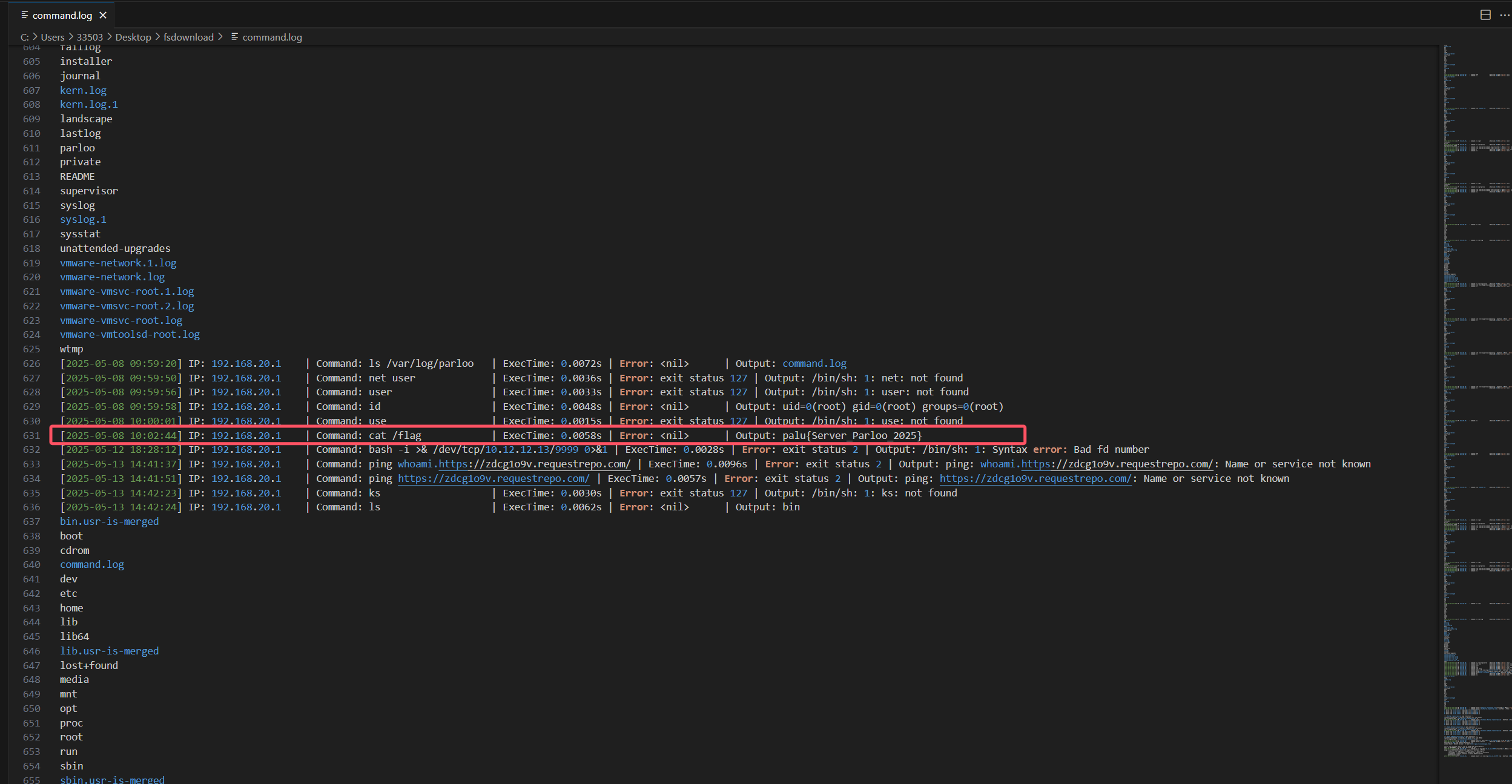Image resolution: width=1512 pixels, height=784 pixels.
Task: Click line number 631 in the gutter
Action: 31,435
